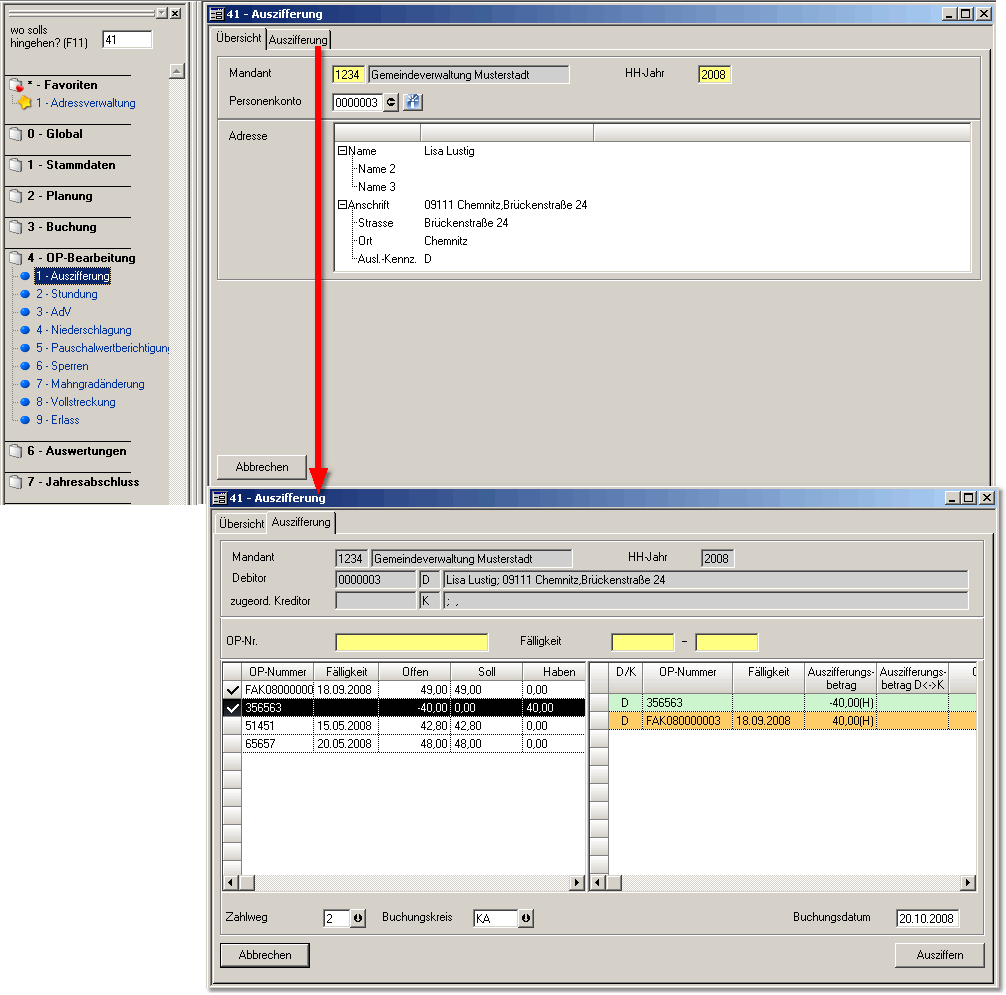Screen dimensions: 1006x995
Task: Click the Ausziffern button
Action: tap(939, 955)
